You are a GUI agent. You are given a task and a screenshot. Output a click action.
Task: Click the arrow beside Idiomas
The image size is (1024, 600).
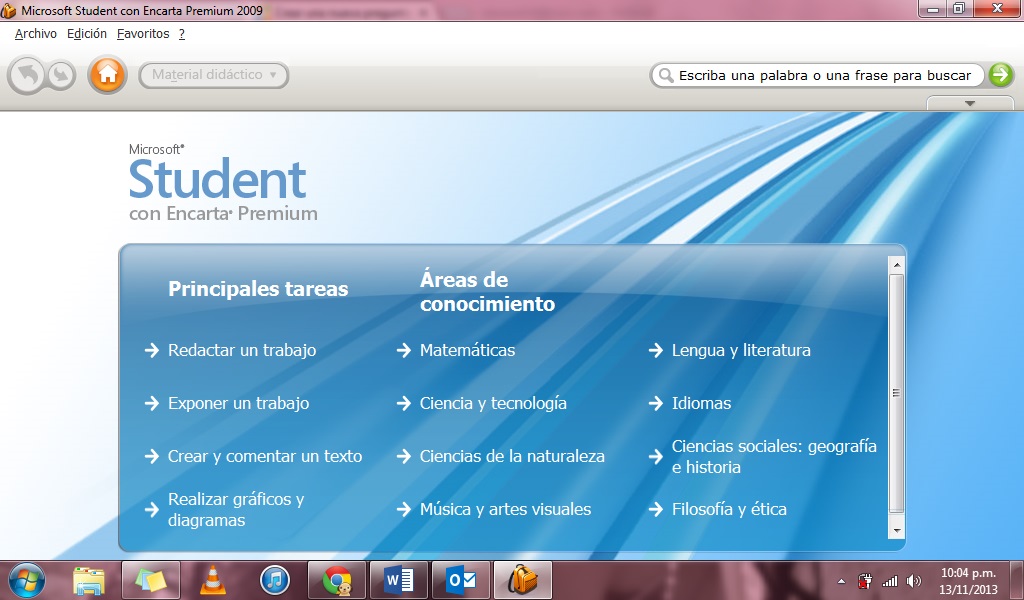[x=656, y=403]
